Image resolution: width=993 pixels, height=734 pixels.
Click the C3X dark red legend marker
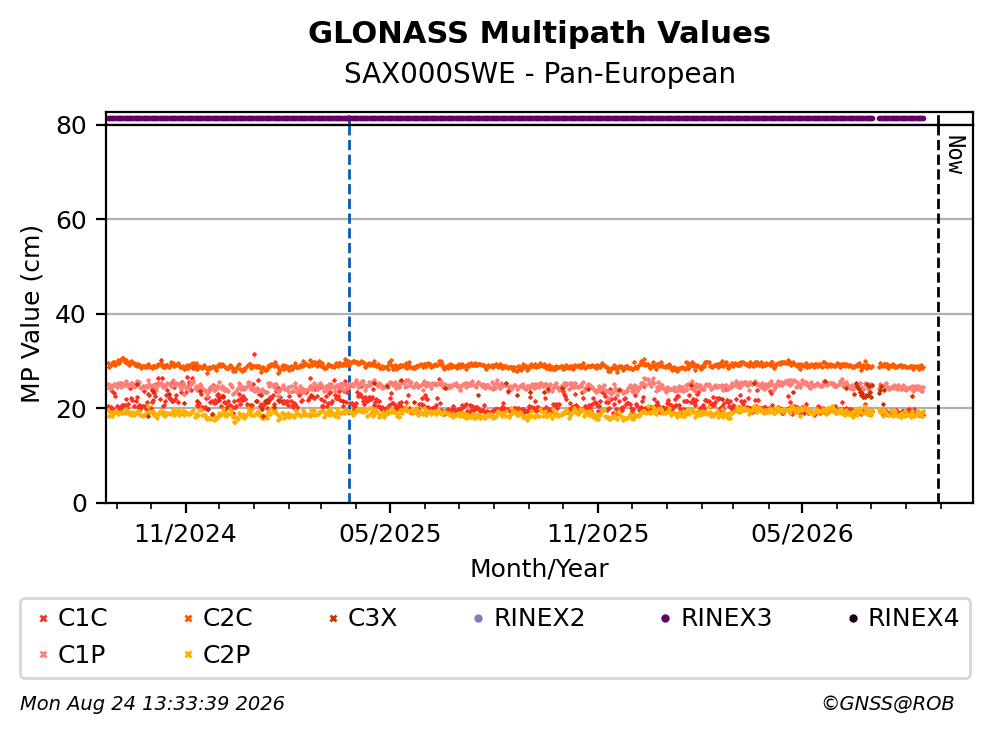[x=333, y=618]
